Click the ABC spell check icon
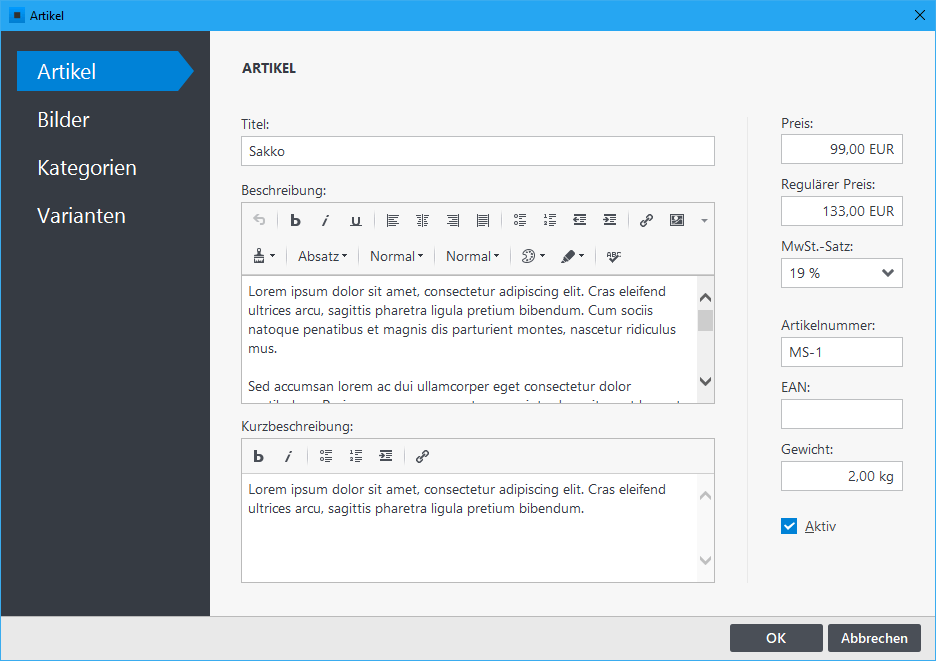 (x=614, y=256)
